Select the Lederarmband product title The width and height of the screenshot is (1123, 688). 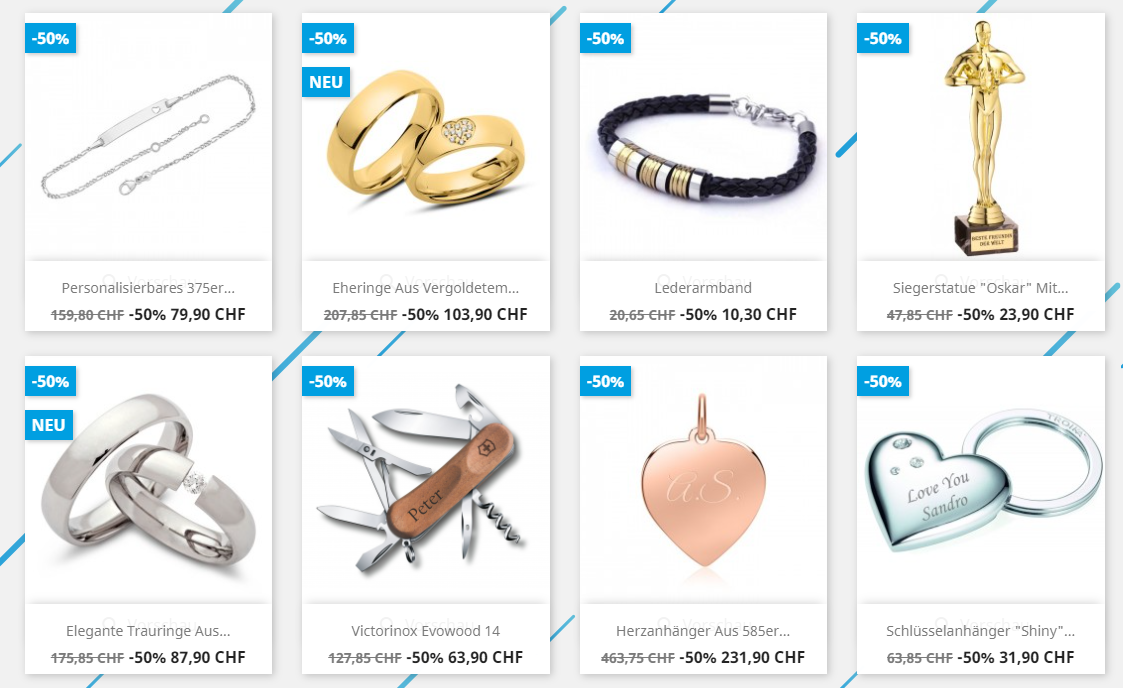point(703,288)
